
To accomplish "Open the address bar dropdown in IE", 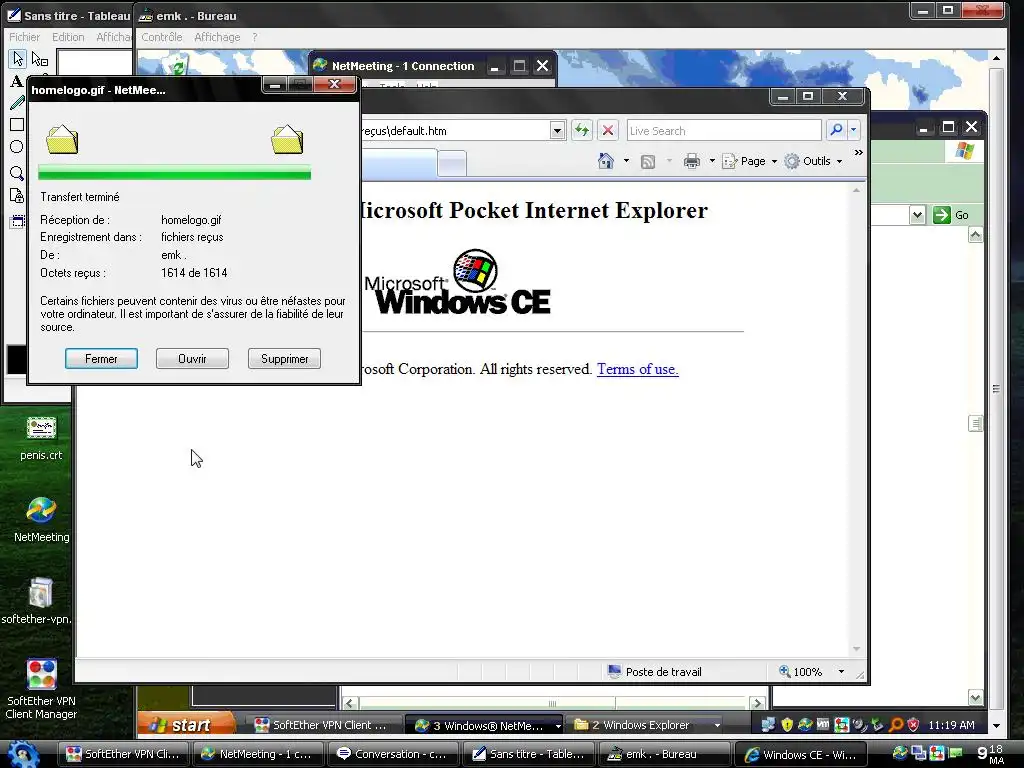I will [x=557, y=131].
